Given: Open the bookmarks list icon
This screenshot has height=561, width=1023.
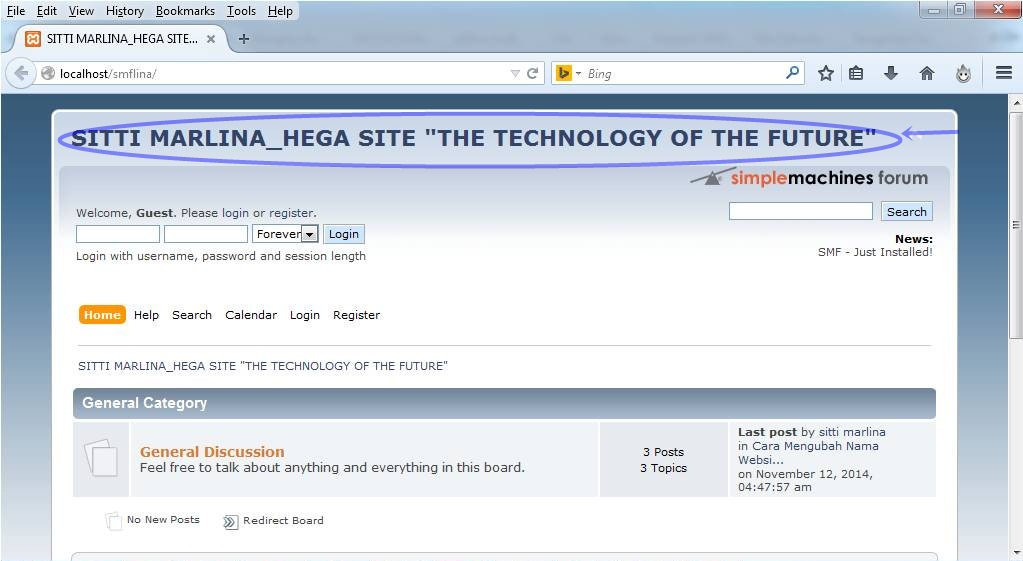Looking at the screenshot, I should click(856, 73).
